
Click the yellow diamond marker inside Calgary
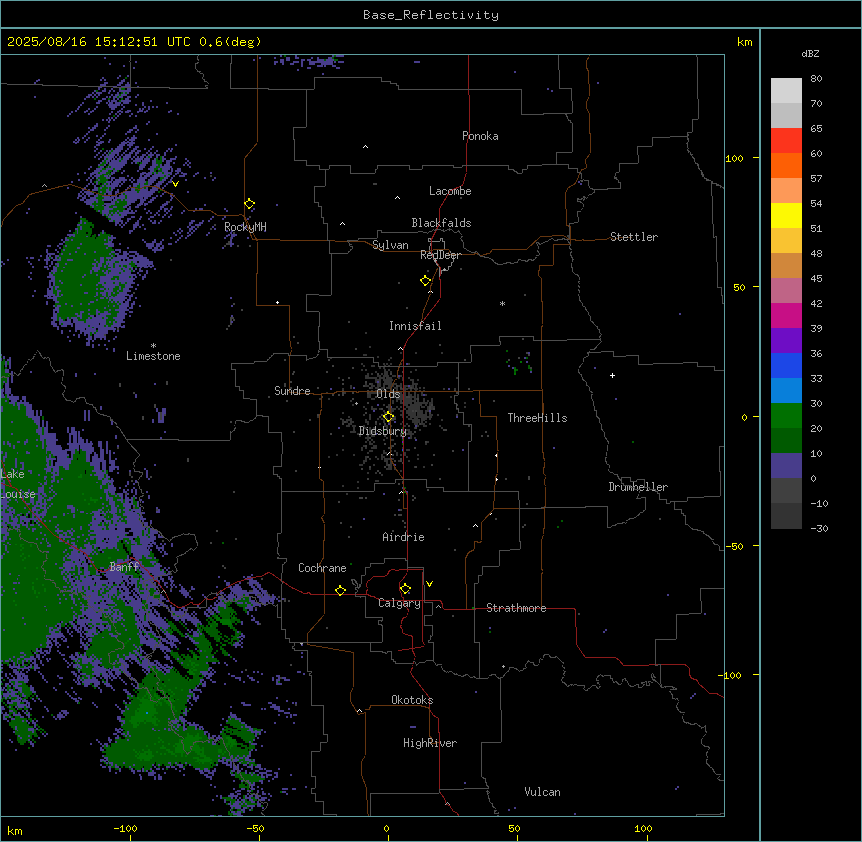(x=405, y=589)
